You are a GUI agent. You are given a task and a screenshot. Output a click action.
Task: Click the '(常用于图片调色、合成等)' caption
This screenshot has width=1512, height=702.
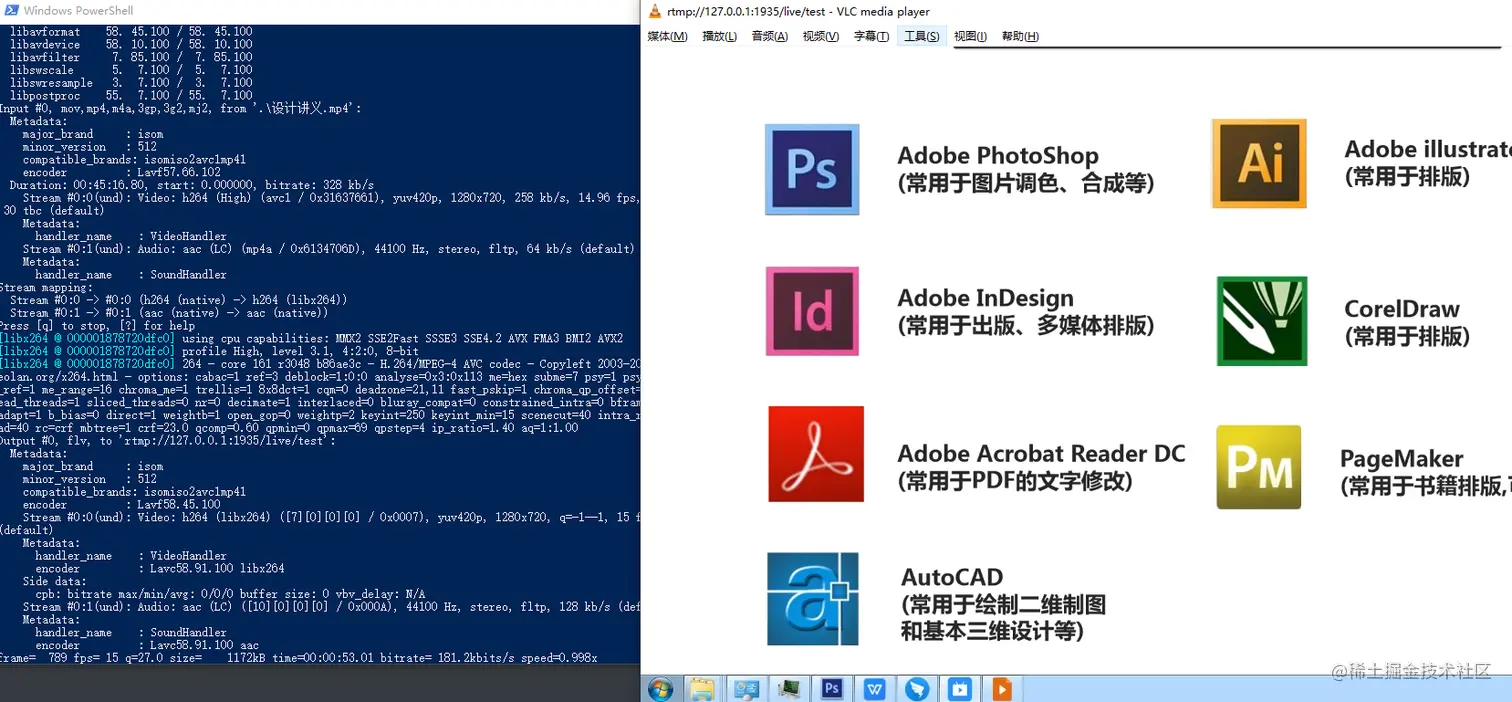tap(1026, 183)
